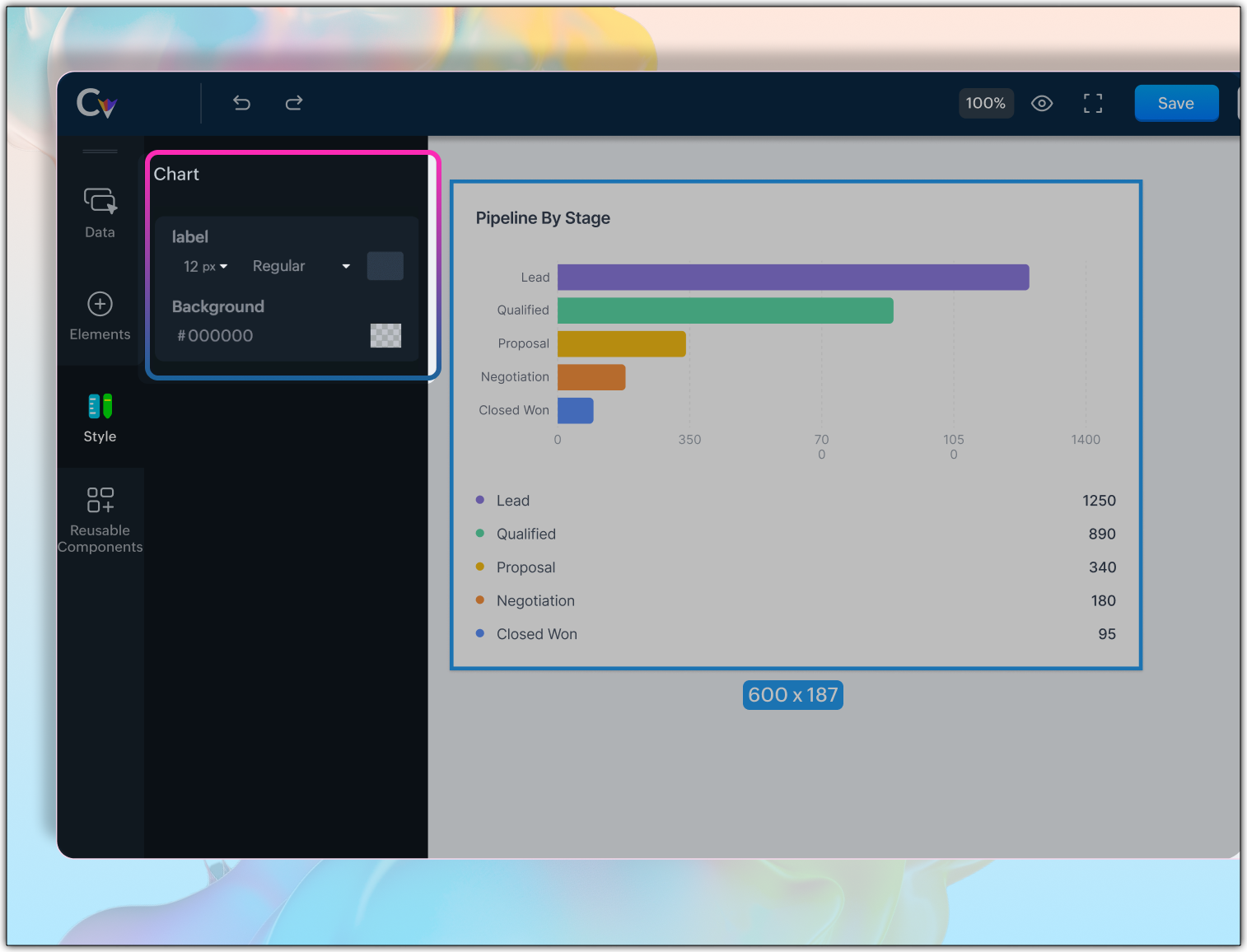This screenshot has width=1247, height=952.
Task: Pick the label text color swatch
Action: point(385,266)
